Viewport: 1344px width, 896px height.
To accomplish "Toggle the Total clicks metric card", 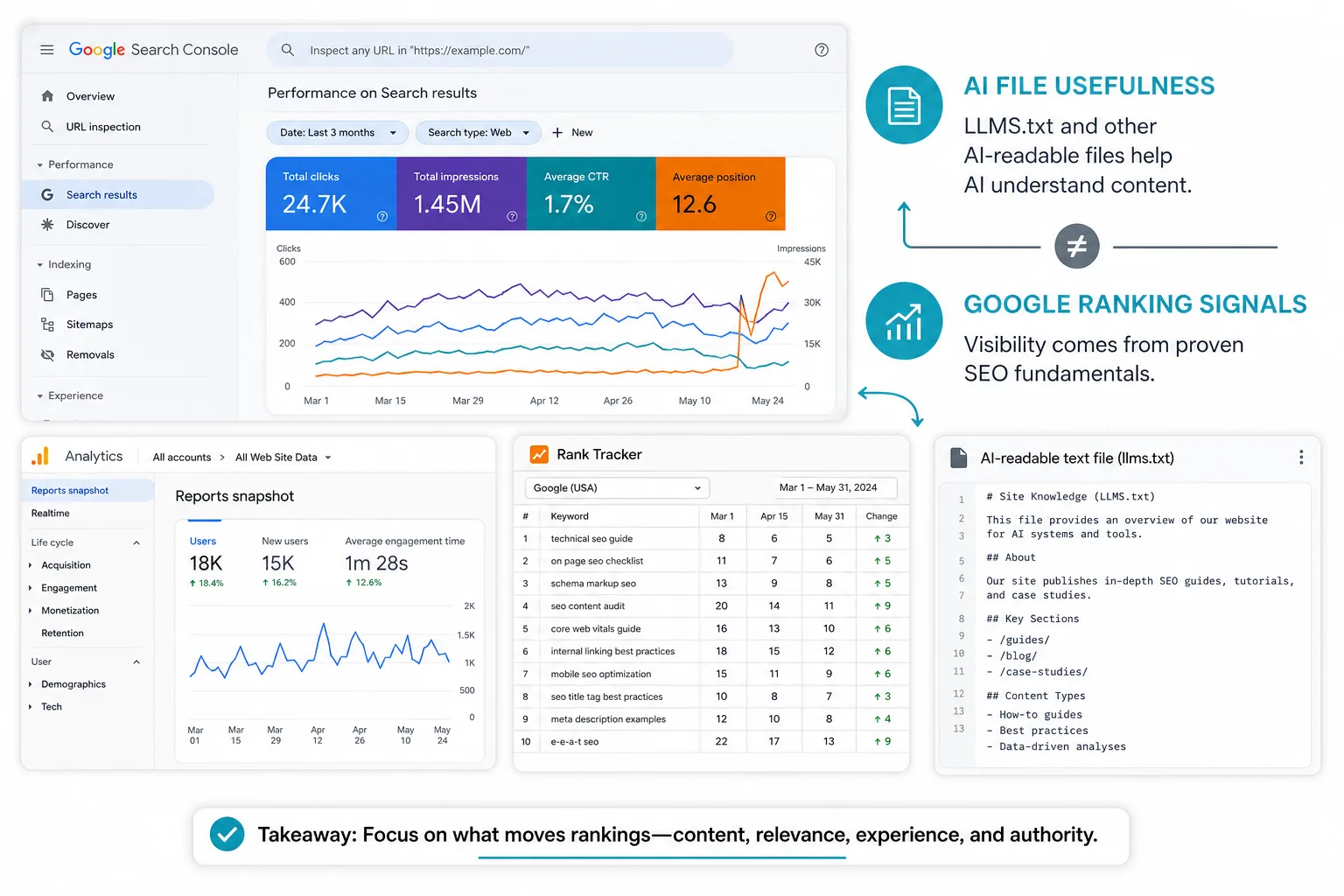I will tap(332, 193).
